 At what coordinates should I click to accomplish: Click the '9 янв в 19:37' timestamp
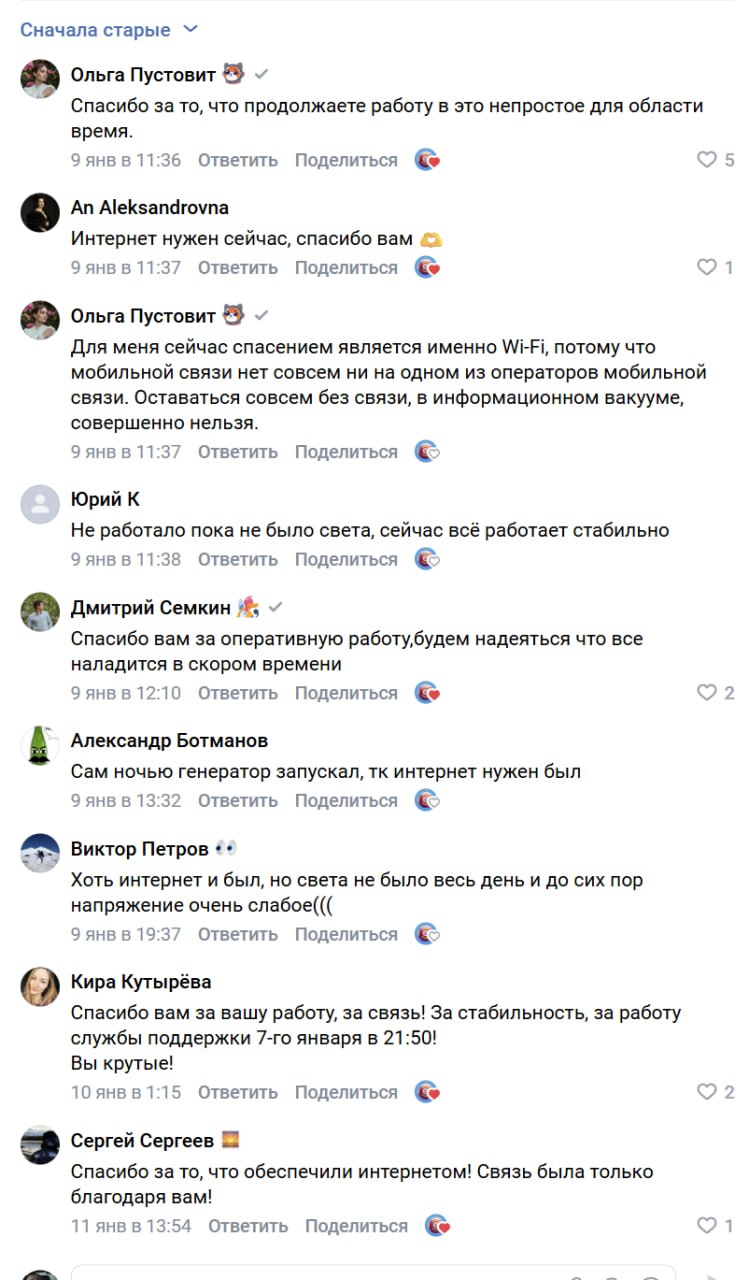click(x=126, y=934)
